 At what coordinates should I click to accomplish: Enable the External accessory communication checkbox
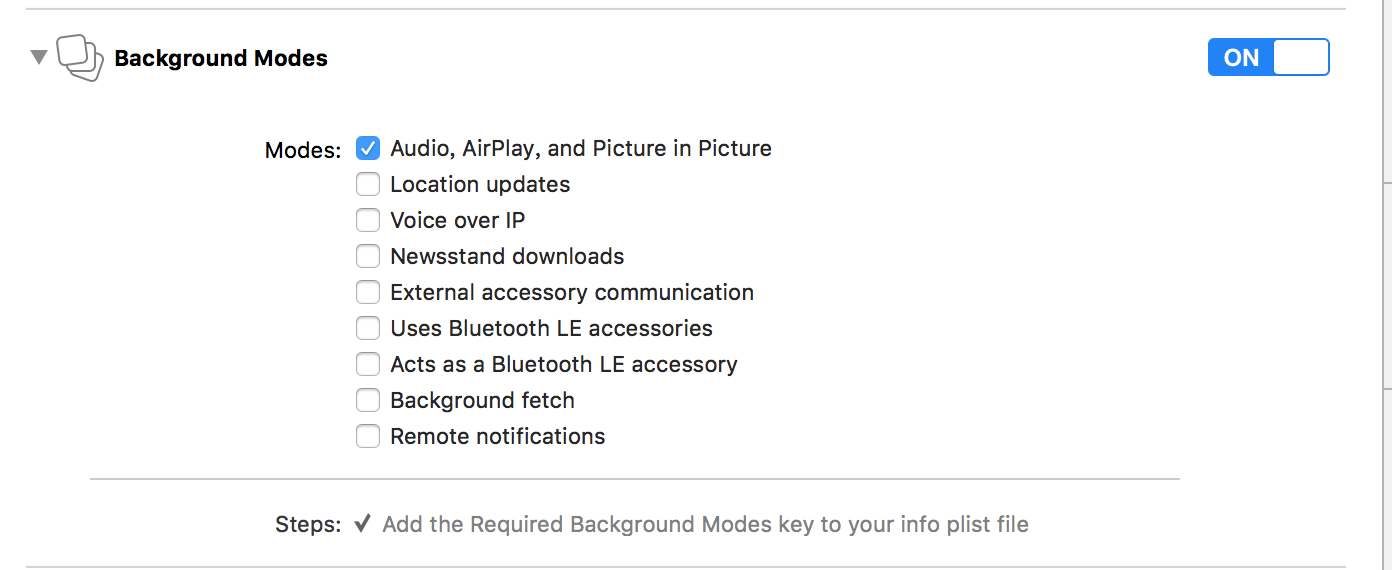pyautogui.click(x=368, y=292)
